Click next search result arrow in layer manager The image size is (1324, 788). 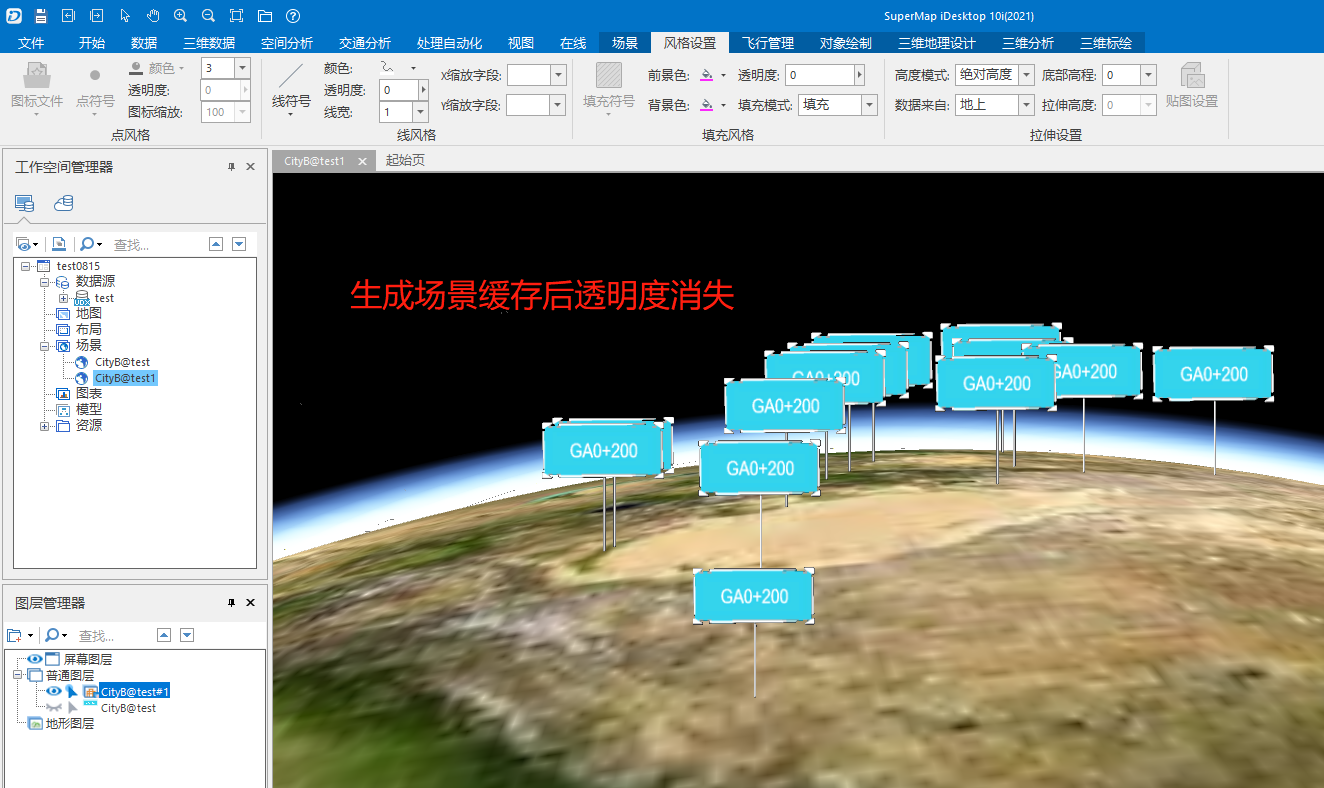click(186, 636)
